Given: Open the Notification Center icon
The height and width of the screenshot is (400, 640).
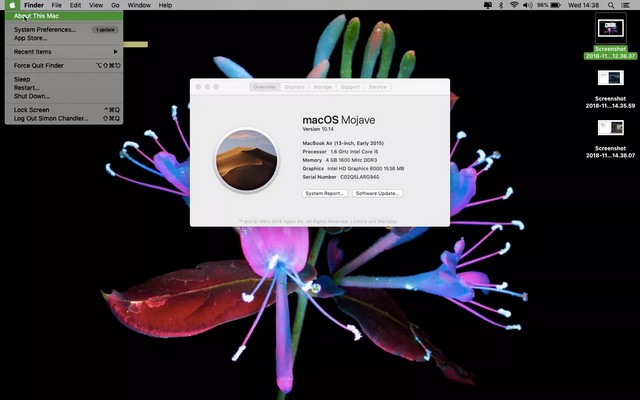Looking at the screenshot, I should pos(628,5).
